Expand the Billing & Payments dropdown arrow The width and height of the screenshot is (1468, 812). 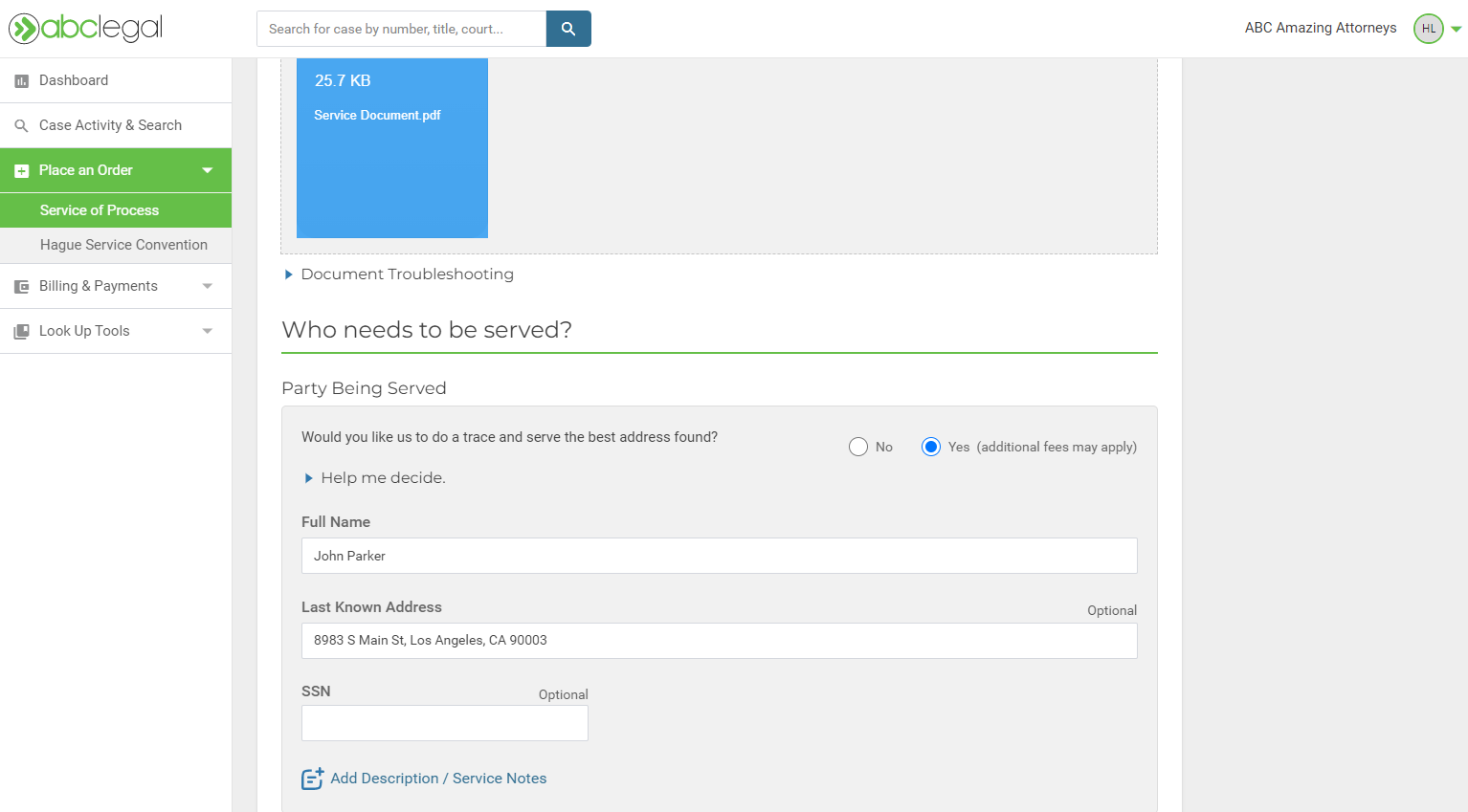tap(208, 286)
